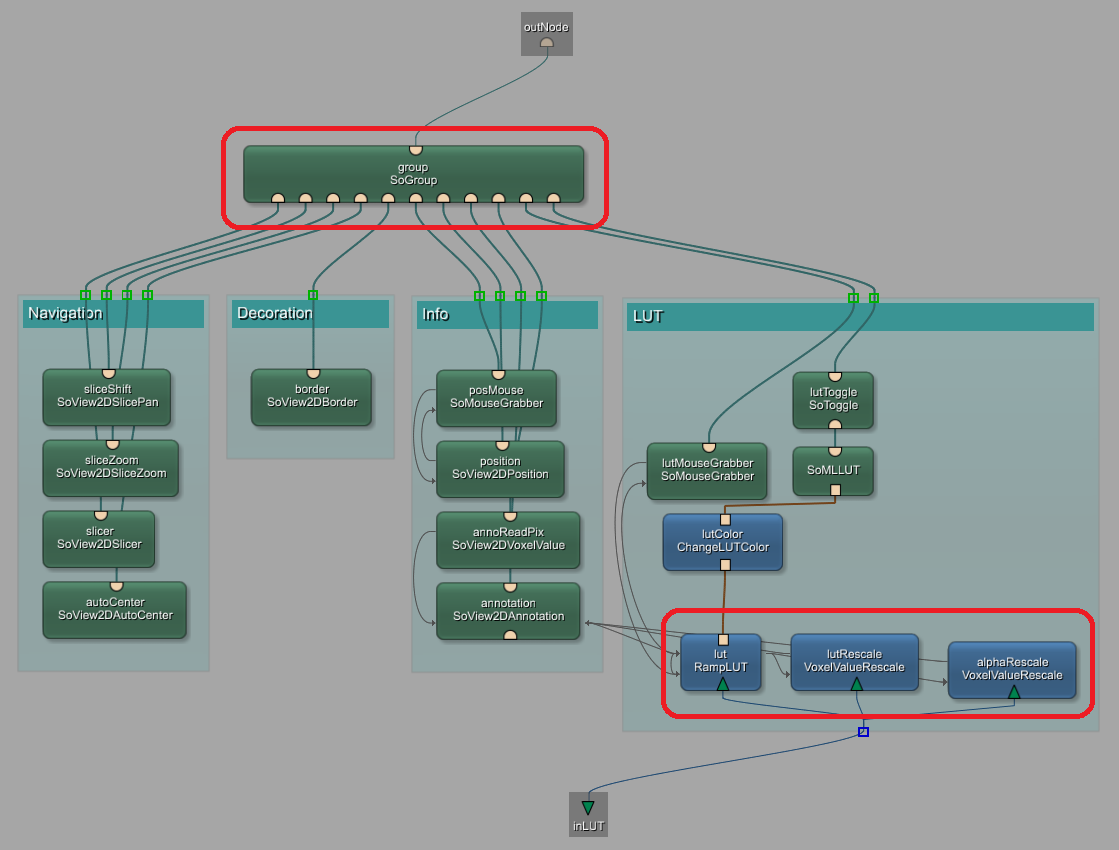Click the border SoView2DBorder module

311,396
